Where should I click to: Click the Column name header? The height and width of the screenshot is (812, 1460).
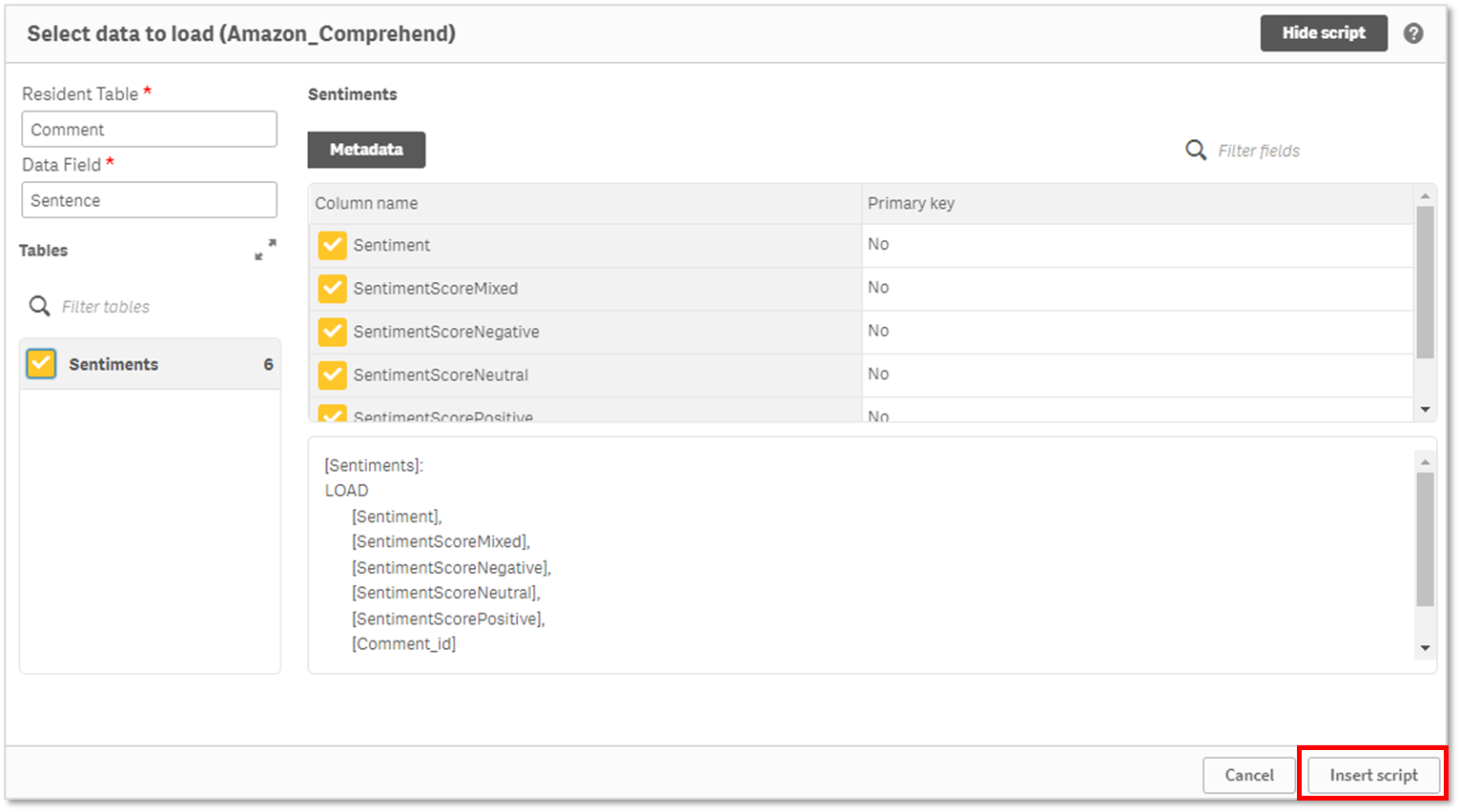[x=366, y=203]
